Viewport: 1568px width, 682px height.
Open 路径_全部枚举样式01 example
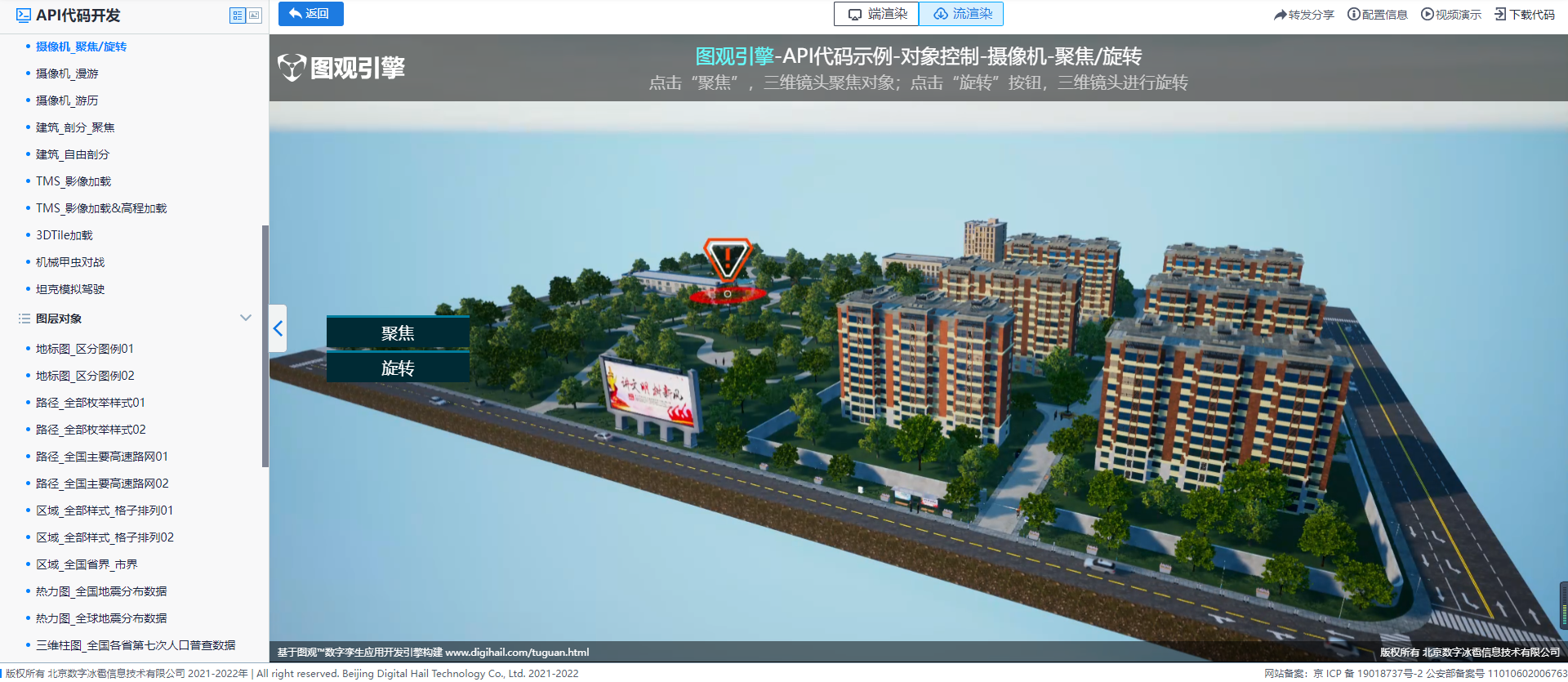91,403
